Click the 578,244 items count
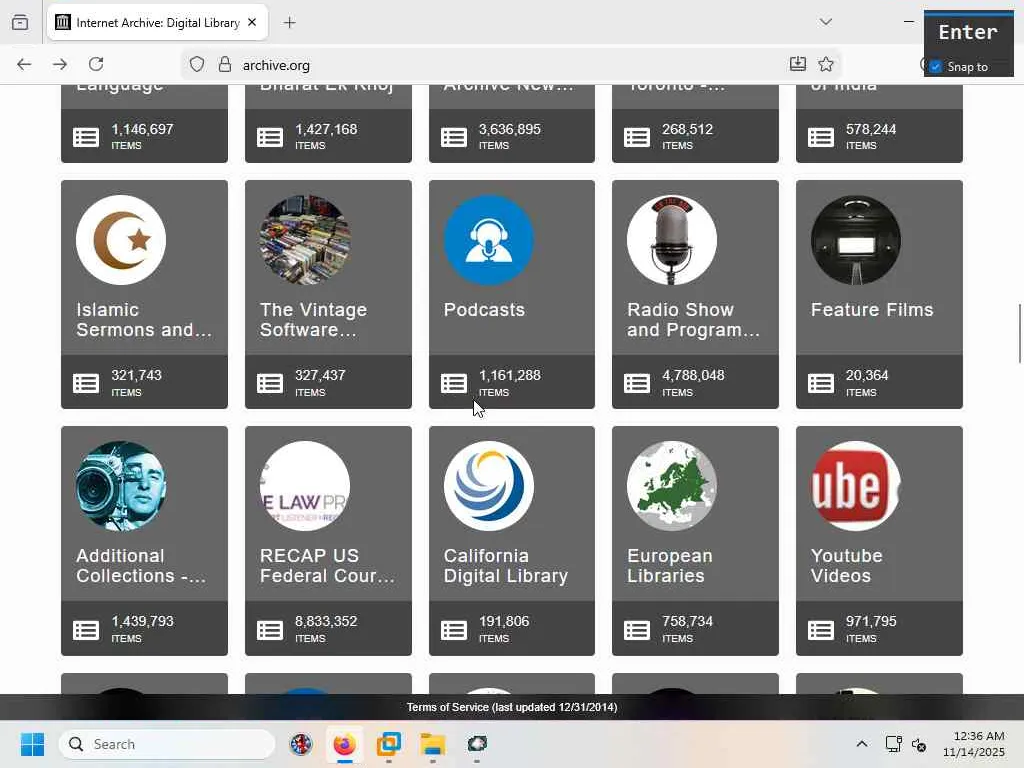 point(871,129)
